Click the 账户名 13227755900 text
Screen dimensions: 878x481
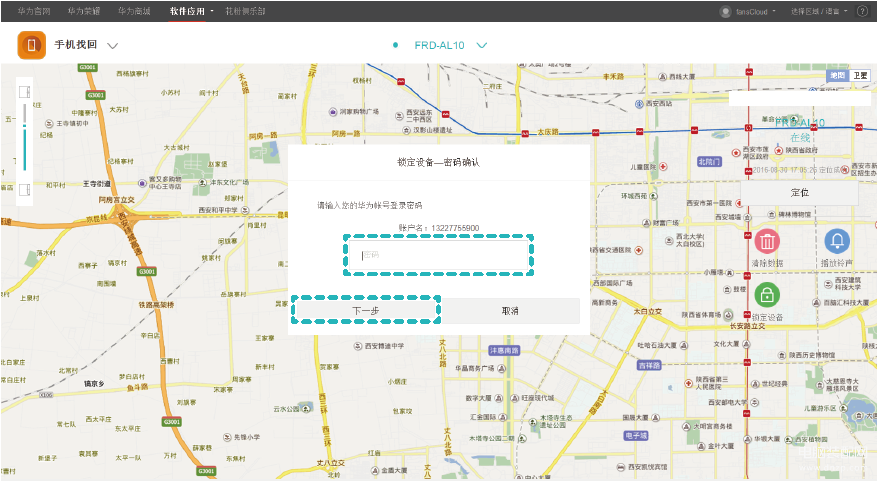[x=439, y=228]
